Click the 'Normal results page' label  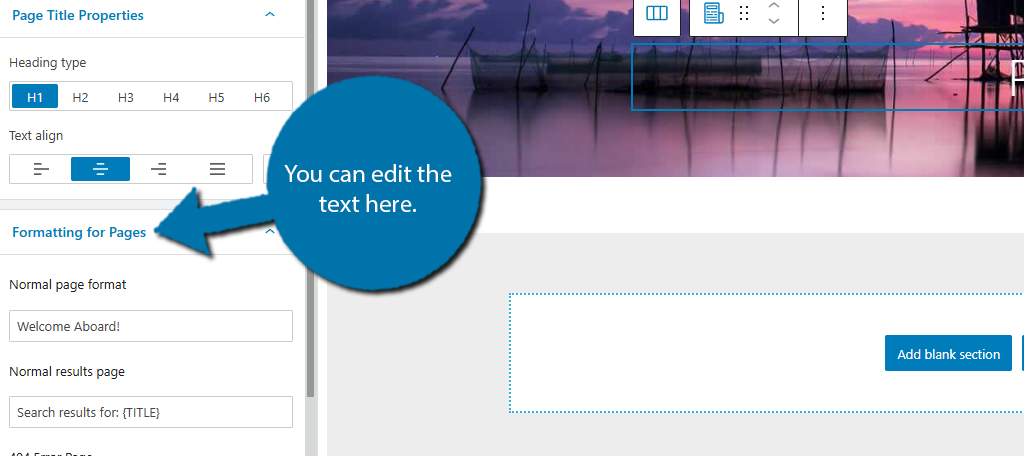coord(67,372)
